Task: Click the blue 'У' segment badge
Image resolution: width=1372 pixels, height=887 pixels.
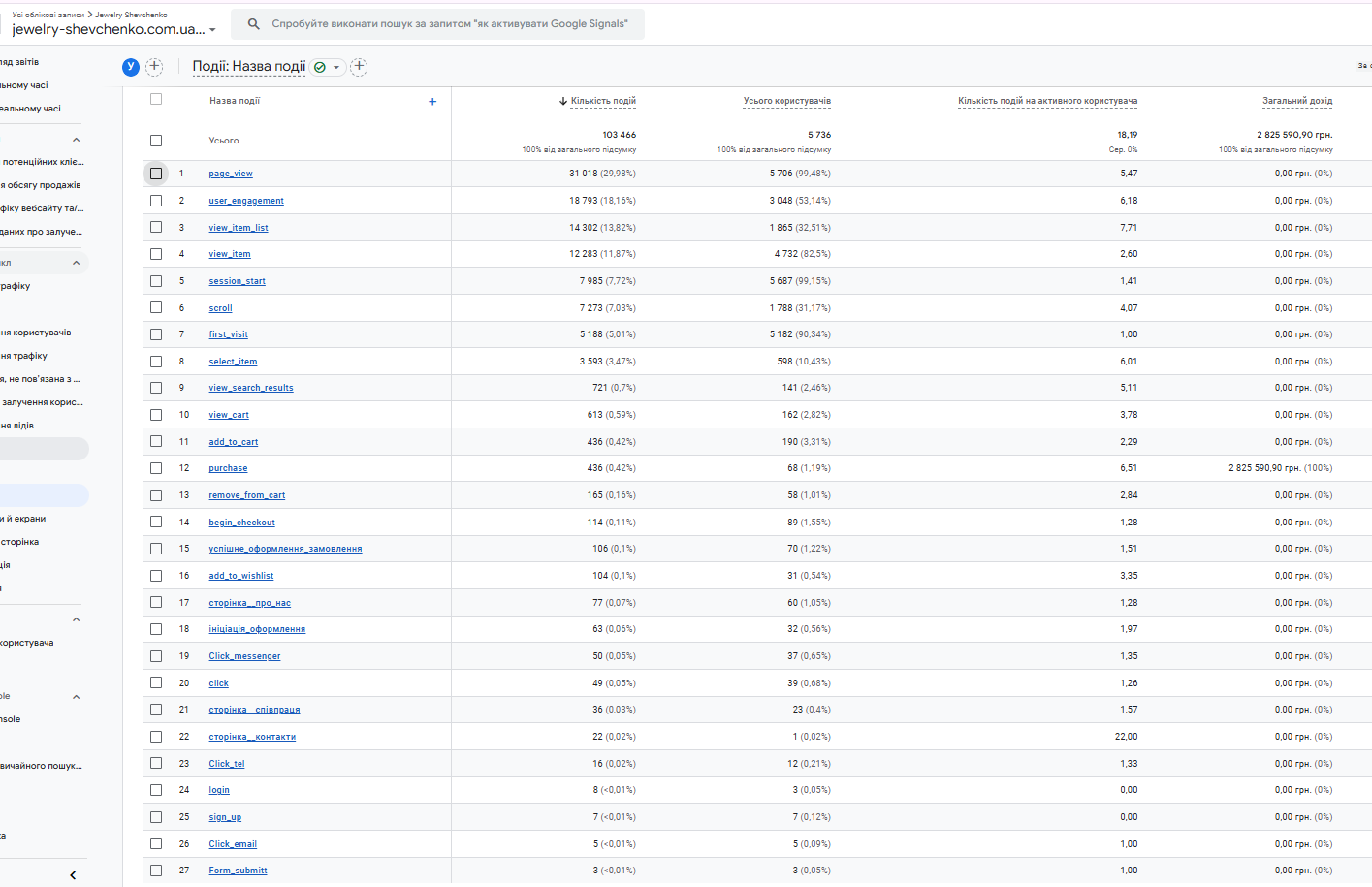Action: tap(131, 67)
